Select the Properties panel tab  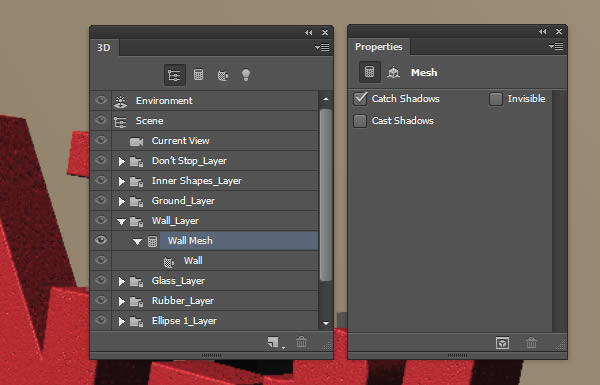point(378,47)
